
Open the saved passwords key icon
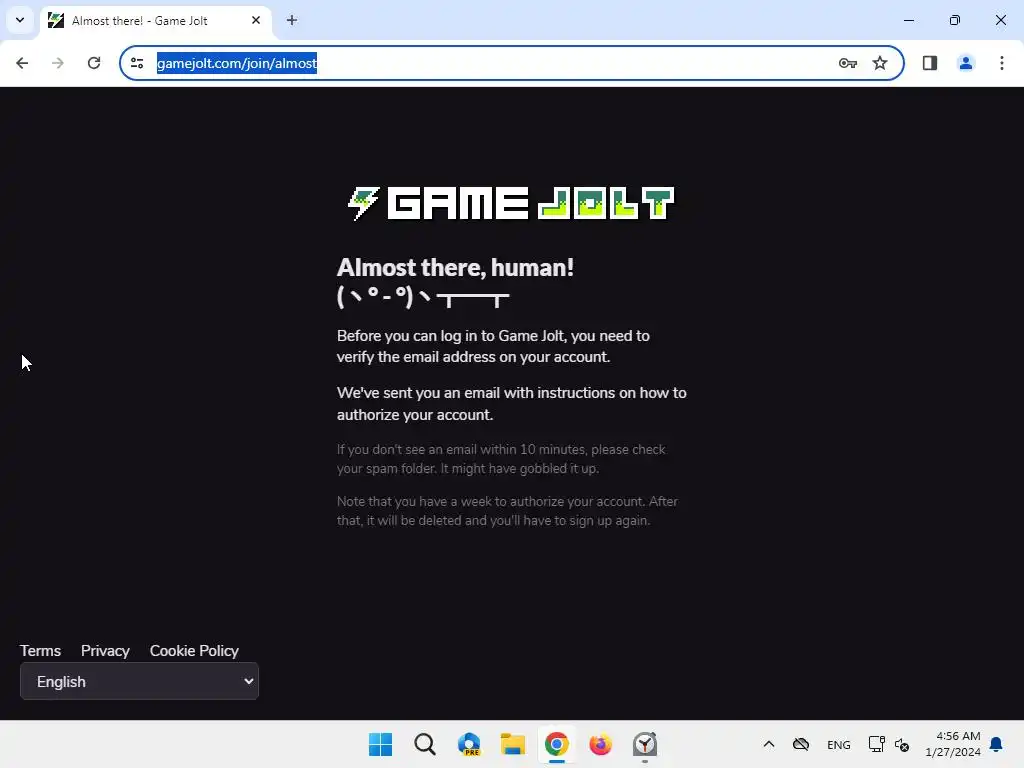pos(848,63)
